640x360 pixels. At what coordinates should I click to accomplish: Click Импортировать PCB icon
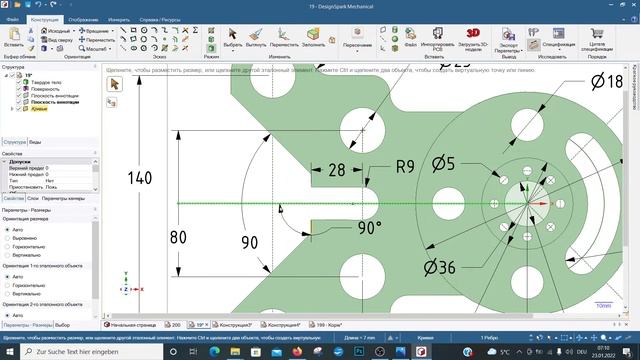click(438, 33)
